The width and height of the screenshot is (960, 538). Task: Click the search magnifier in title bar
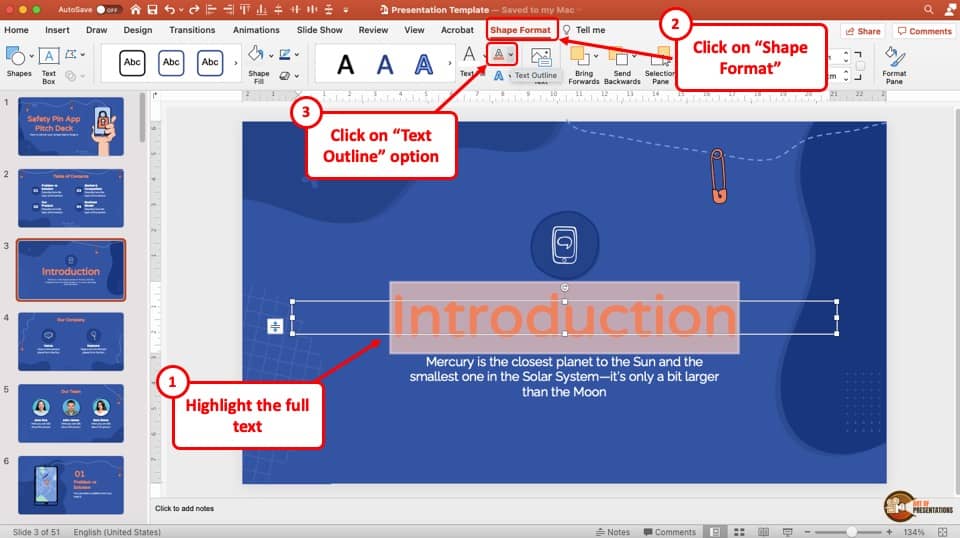click(928, 10)
